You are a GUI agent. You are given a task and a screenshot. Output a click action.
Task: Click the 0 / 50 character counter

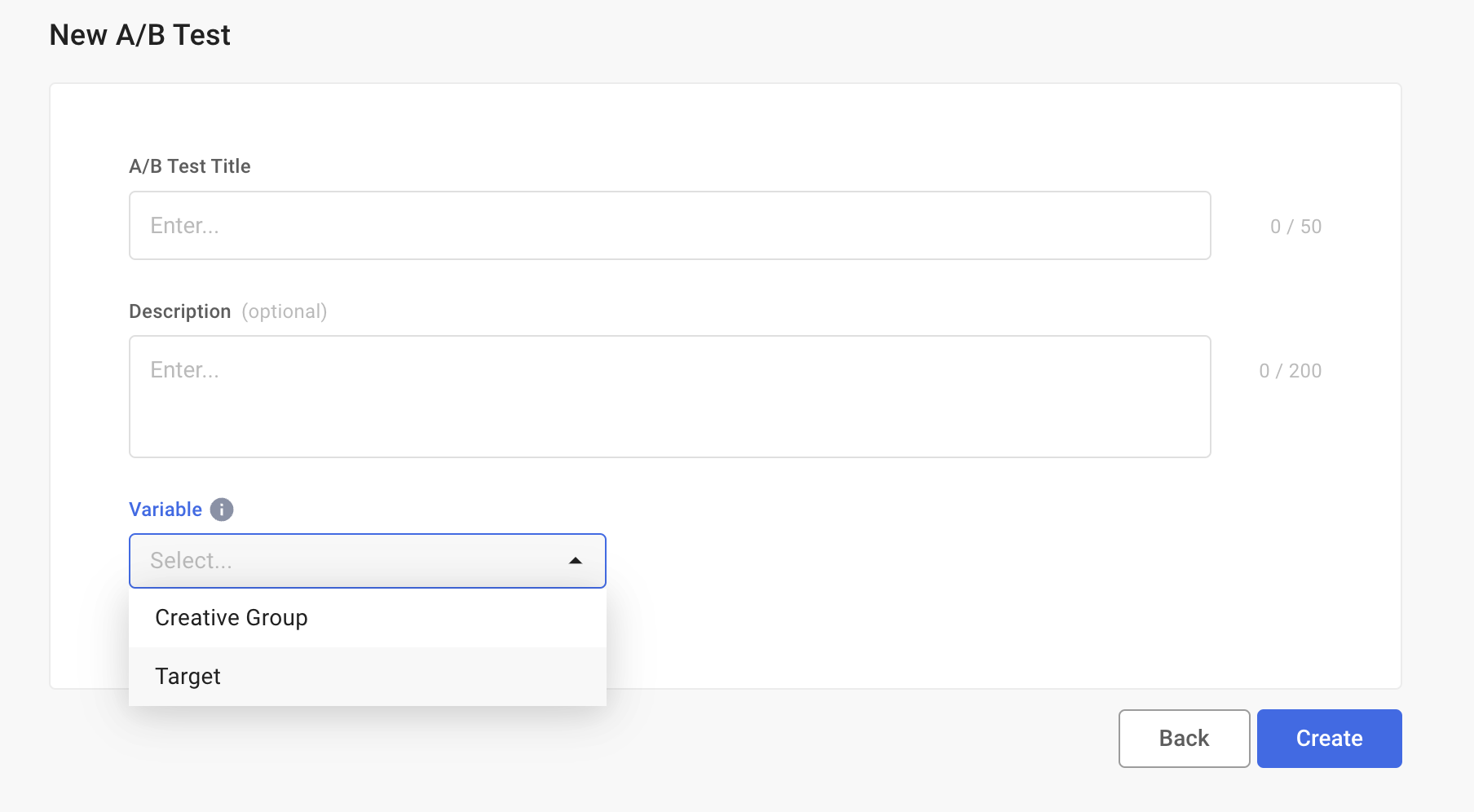tap(1295, 227)
